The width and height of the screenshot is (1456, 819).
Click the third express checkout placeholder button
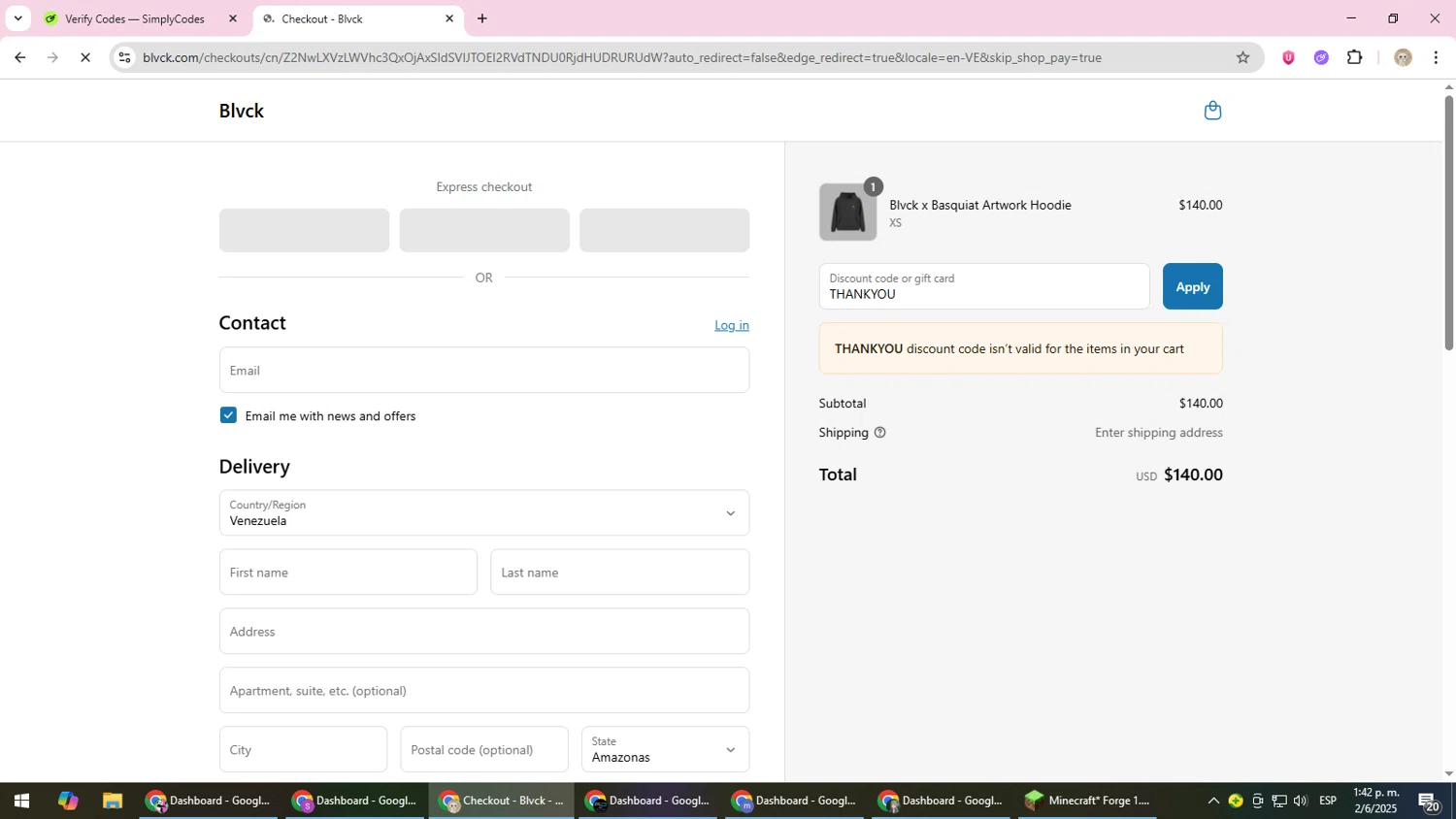[x=664, y=230]
